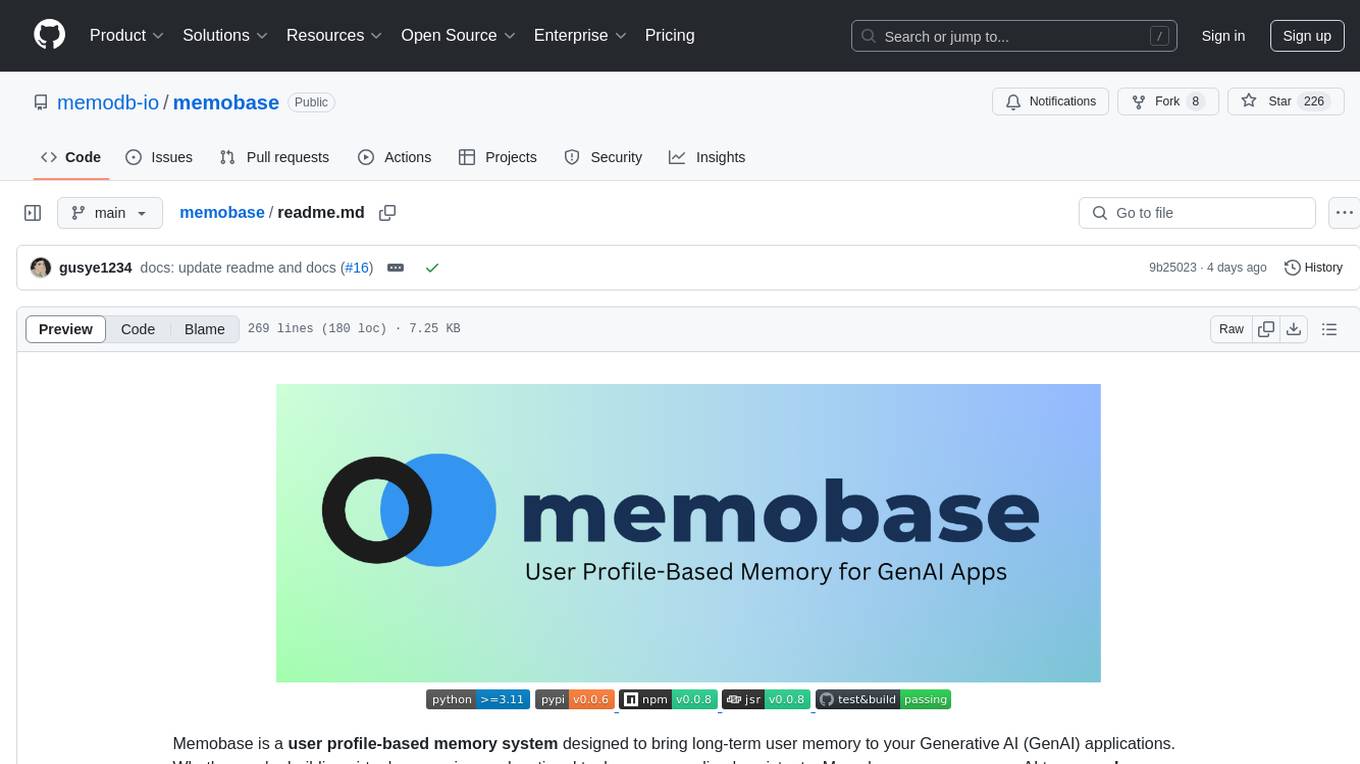
Task: Copy raw file contents icon
Action: tap(1266, 329)
